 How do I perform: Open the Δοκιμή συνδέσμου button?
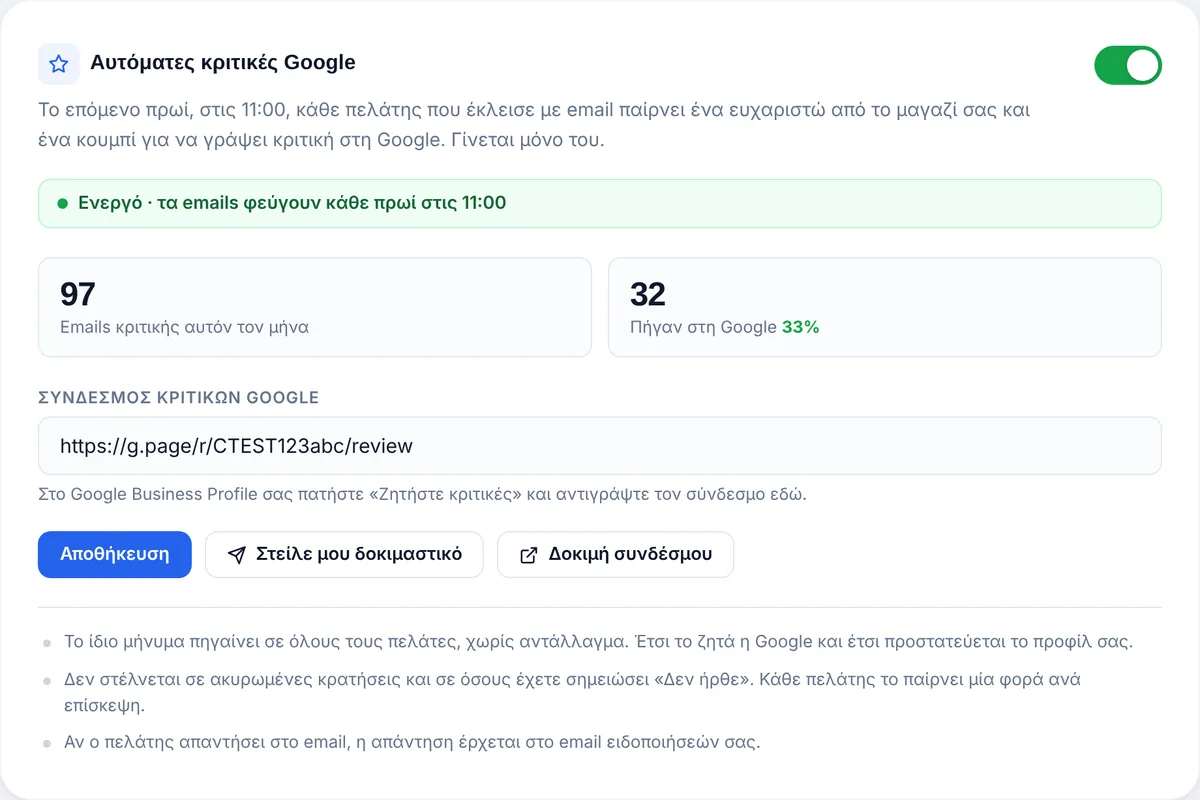click(x=615, y=554)
